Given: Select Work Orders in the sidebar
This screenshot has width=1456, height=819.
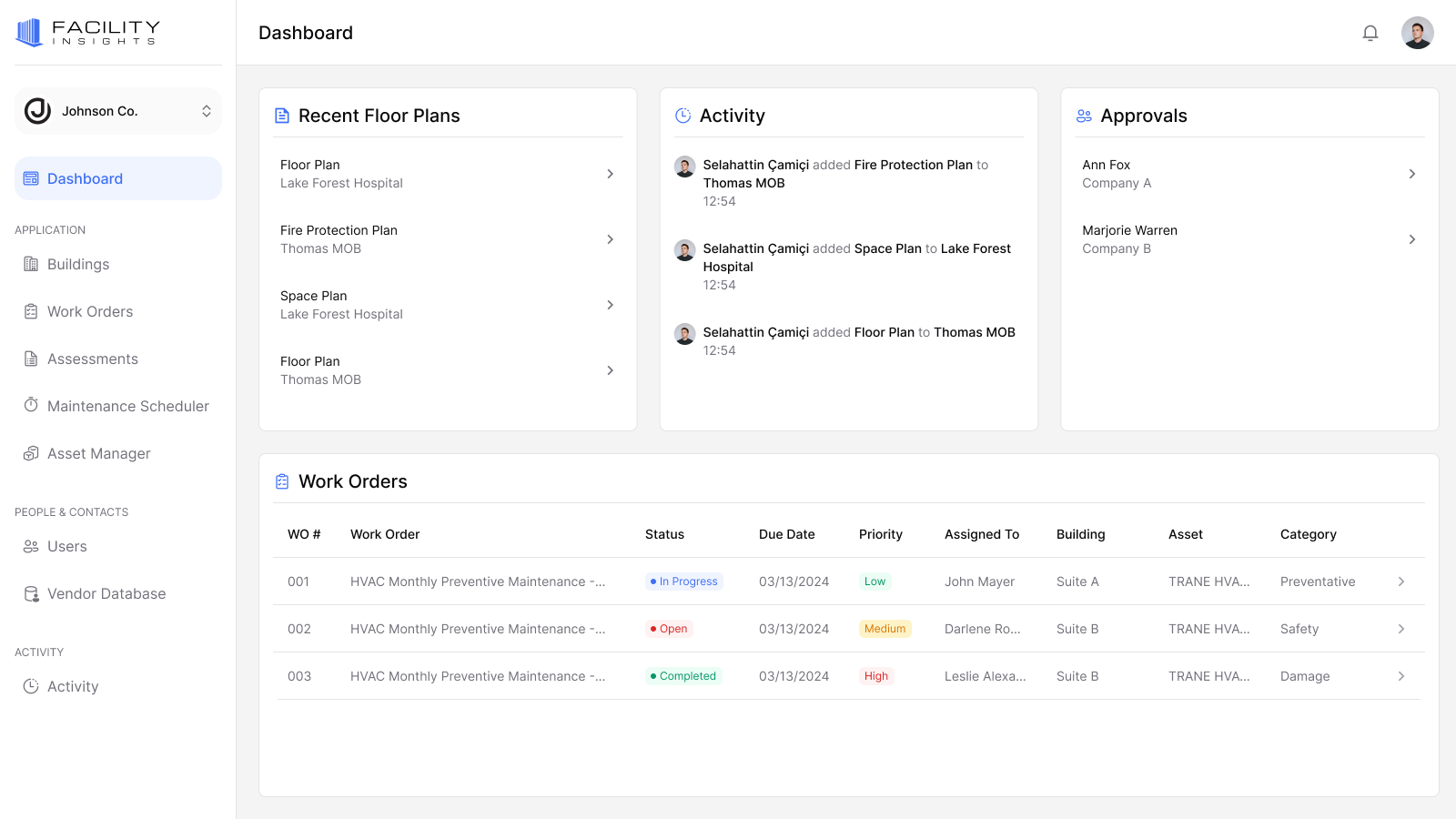Looking at the screenshot, I should [89, 311].
